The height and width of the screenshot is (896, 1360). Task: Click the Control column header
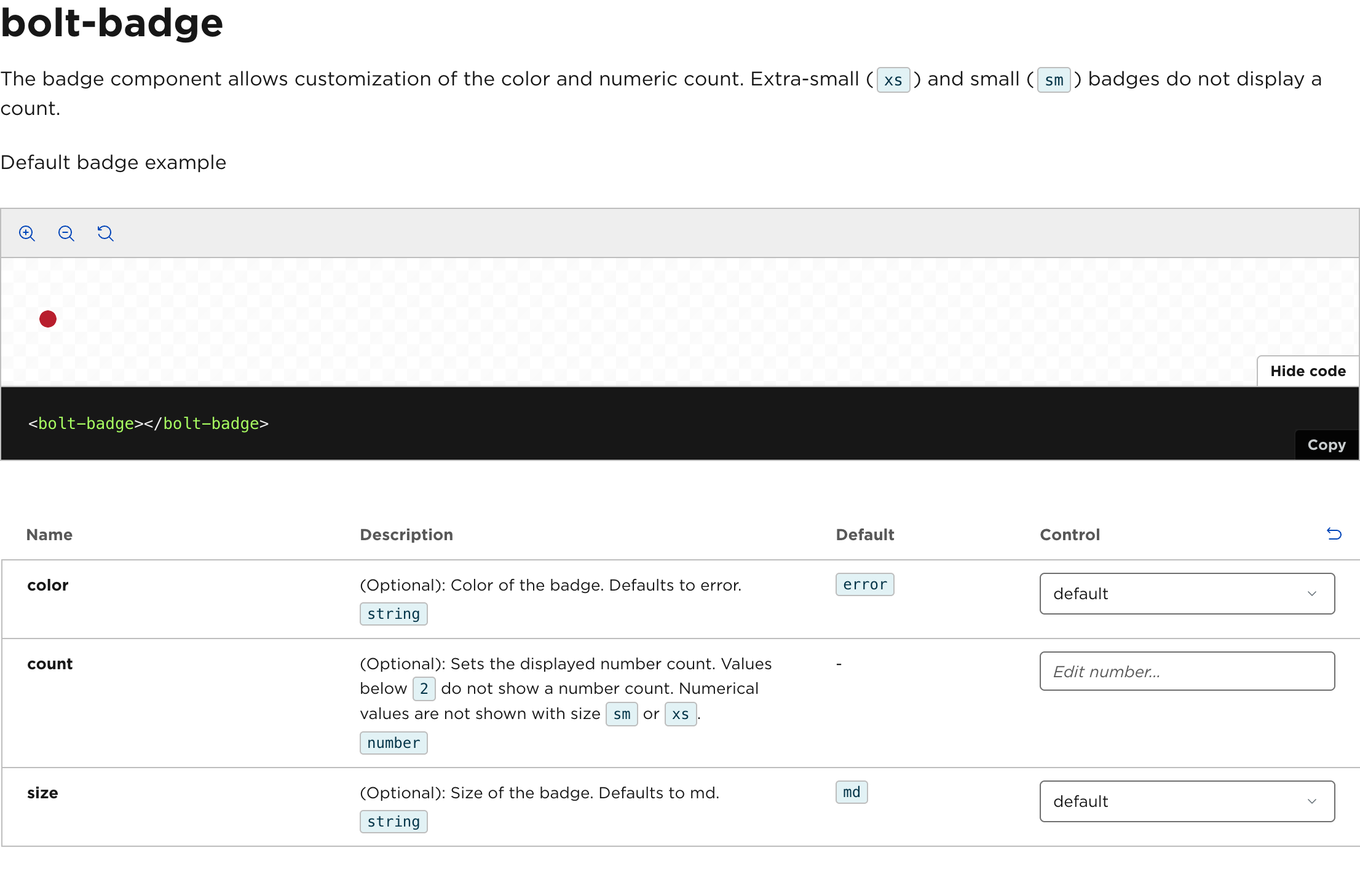click(x=1070, y=535)
